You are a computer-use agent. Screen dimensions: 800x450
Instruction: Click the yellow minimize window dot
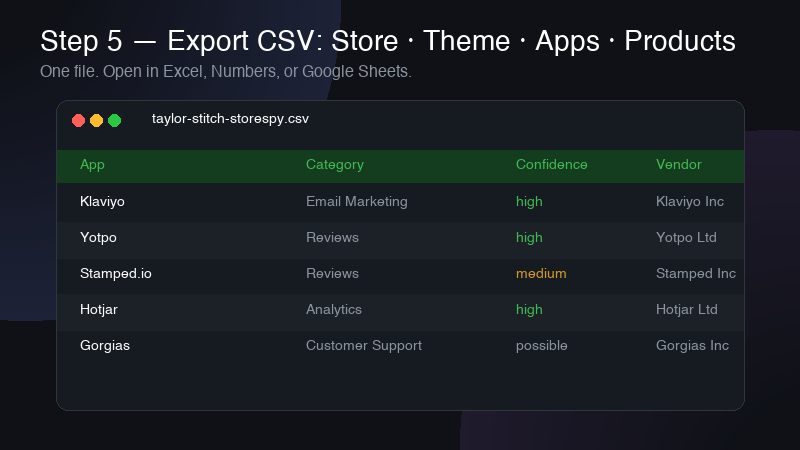(96, 120)
